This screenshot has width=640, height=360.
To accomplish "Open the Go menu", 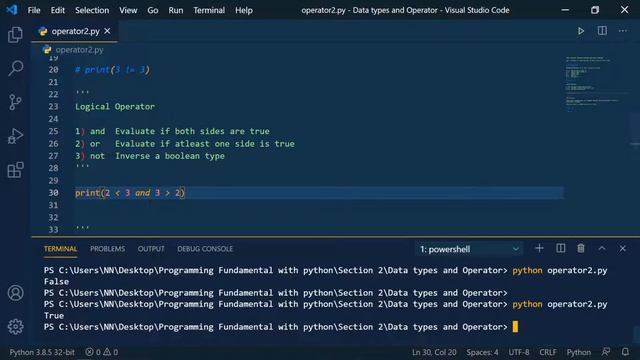I will 153,10.
